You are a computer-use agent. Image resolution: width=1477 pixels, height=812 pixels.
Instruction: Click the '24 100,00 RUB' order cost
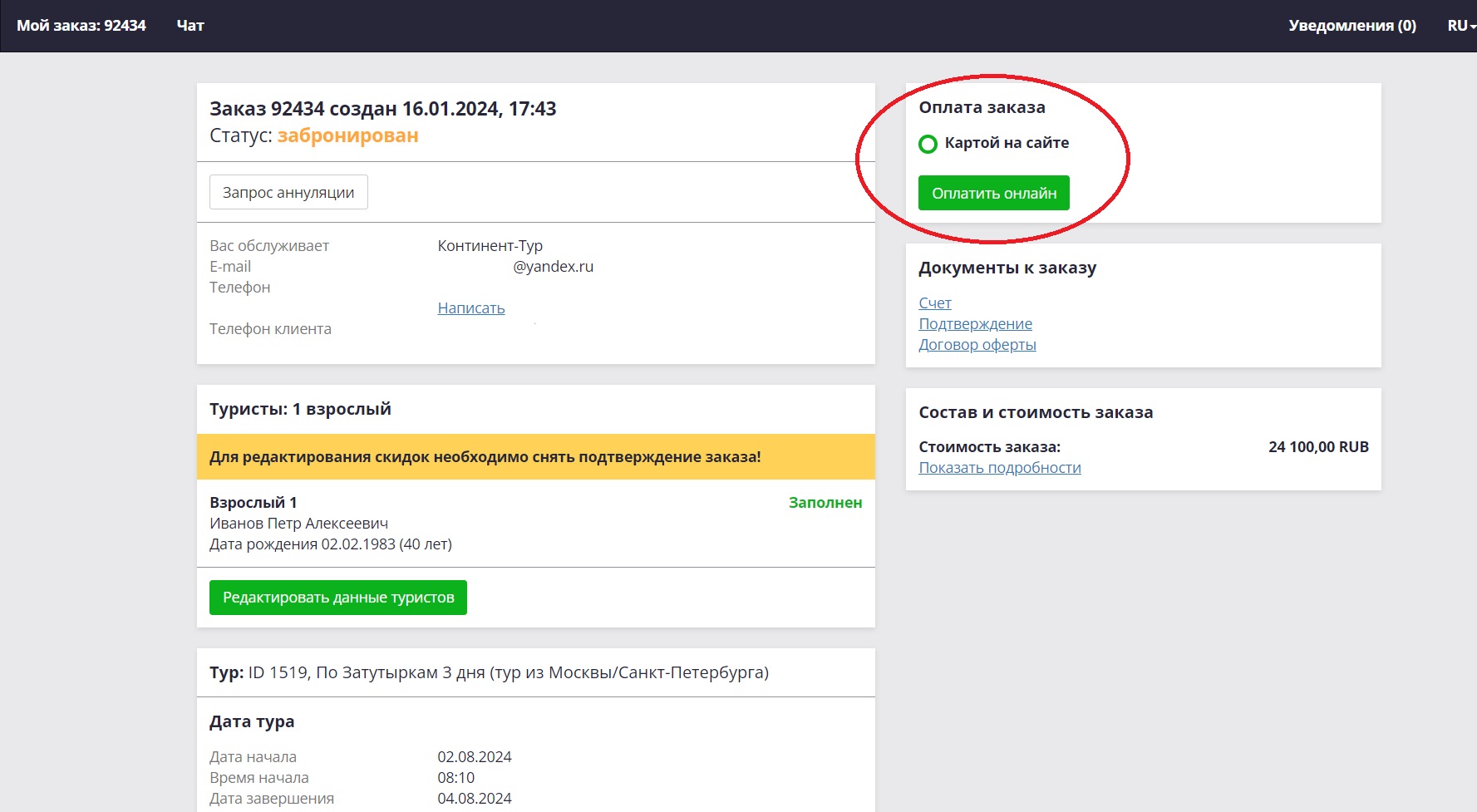(x=1318, y=447)
